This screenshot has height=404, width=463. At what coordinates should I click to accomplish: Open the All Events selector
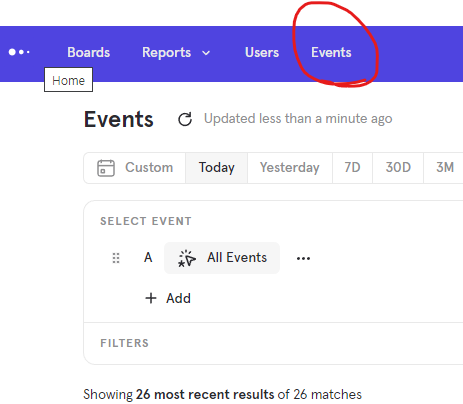click(222, 258)
